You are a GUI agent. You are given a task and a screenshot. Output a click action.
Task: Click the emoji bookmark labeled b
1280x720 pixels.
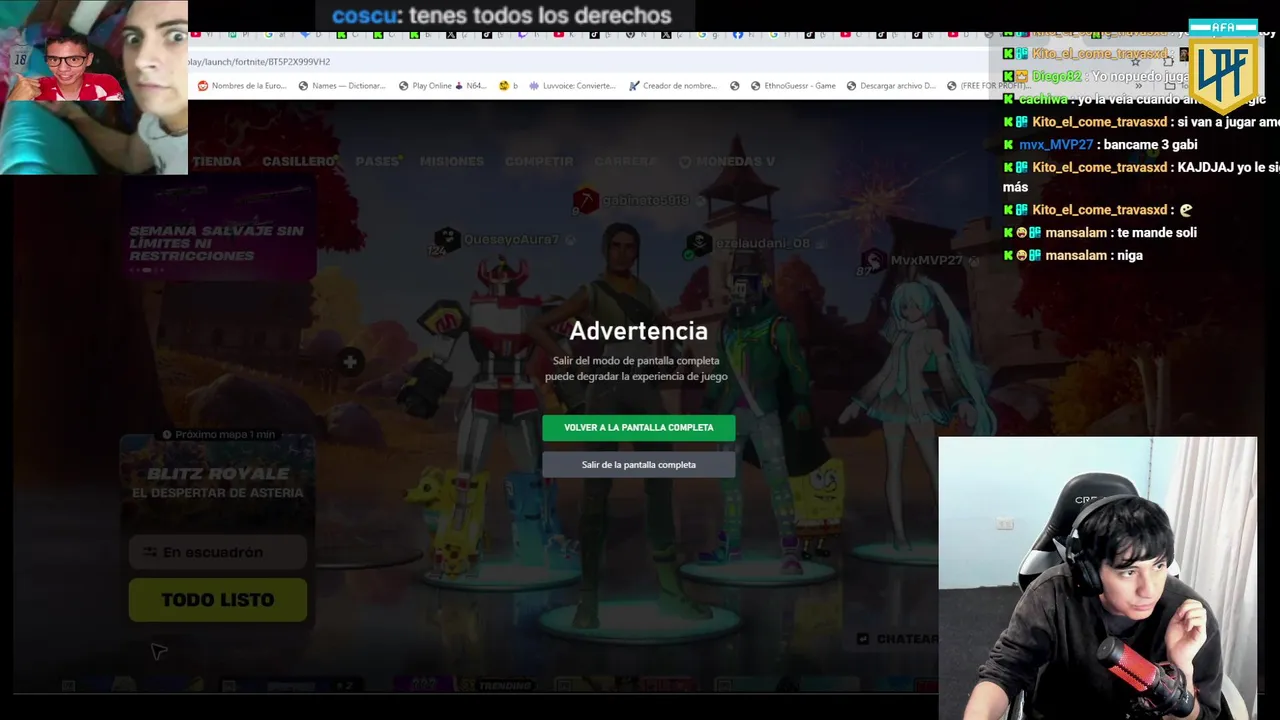click(508, 86)
